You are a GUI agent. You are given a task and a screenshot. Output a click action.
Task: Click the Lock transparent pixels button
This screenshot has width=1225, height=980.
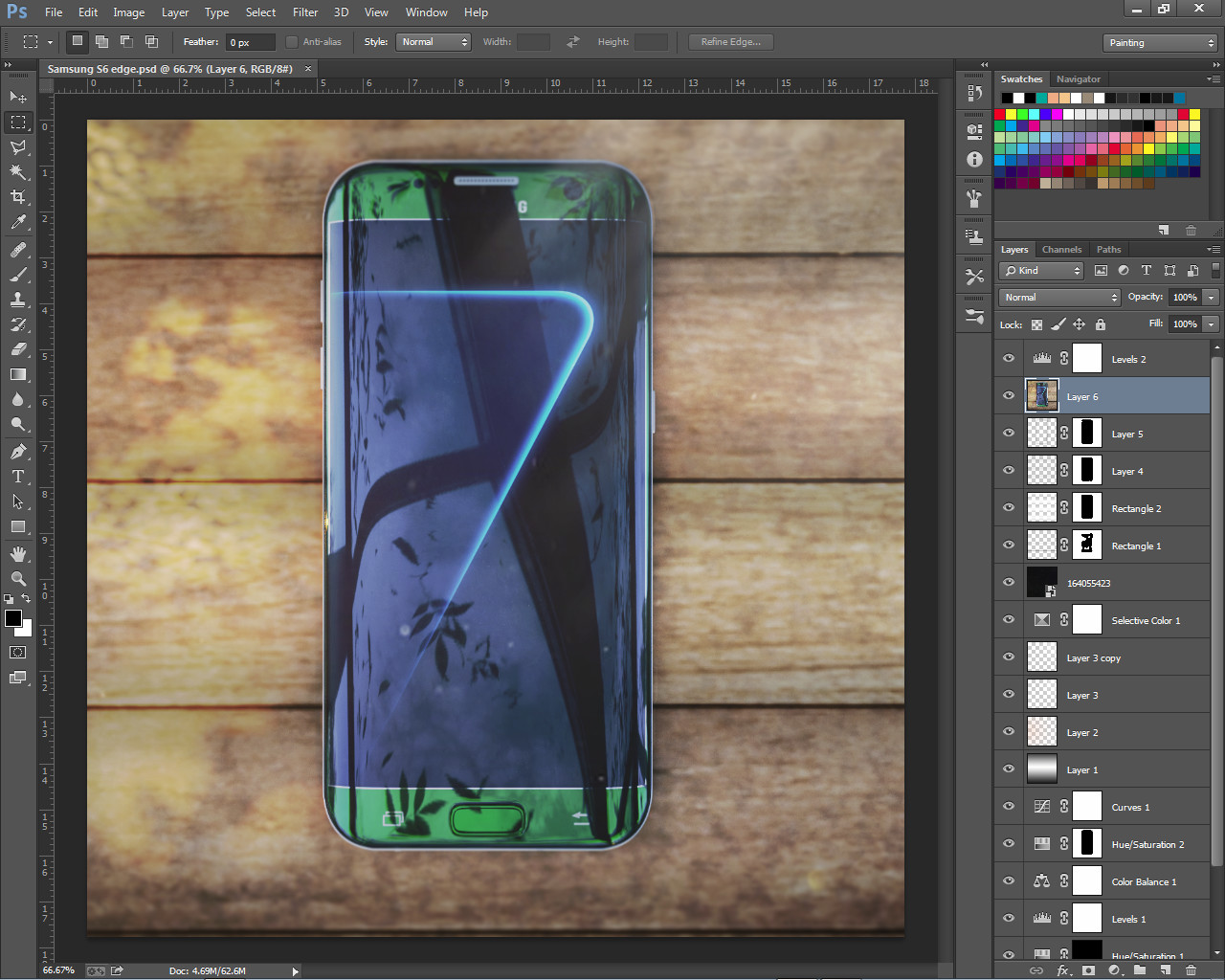(1036, 324)
